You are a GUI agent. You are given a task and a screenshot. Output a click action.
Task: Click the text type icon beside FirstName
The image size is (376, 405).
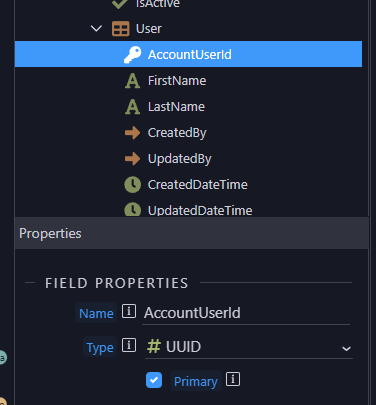click(132, 81)
